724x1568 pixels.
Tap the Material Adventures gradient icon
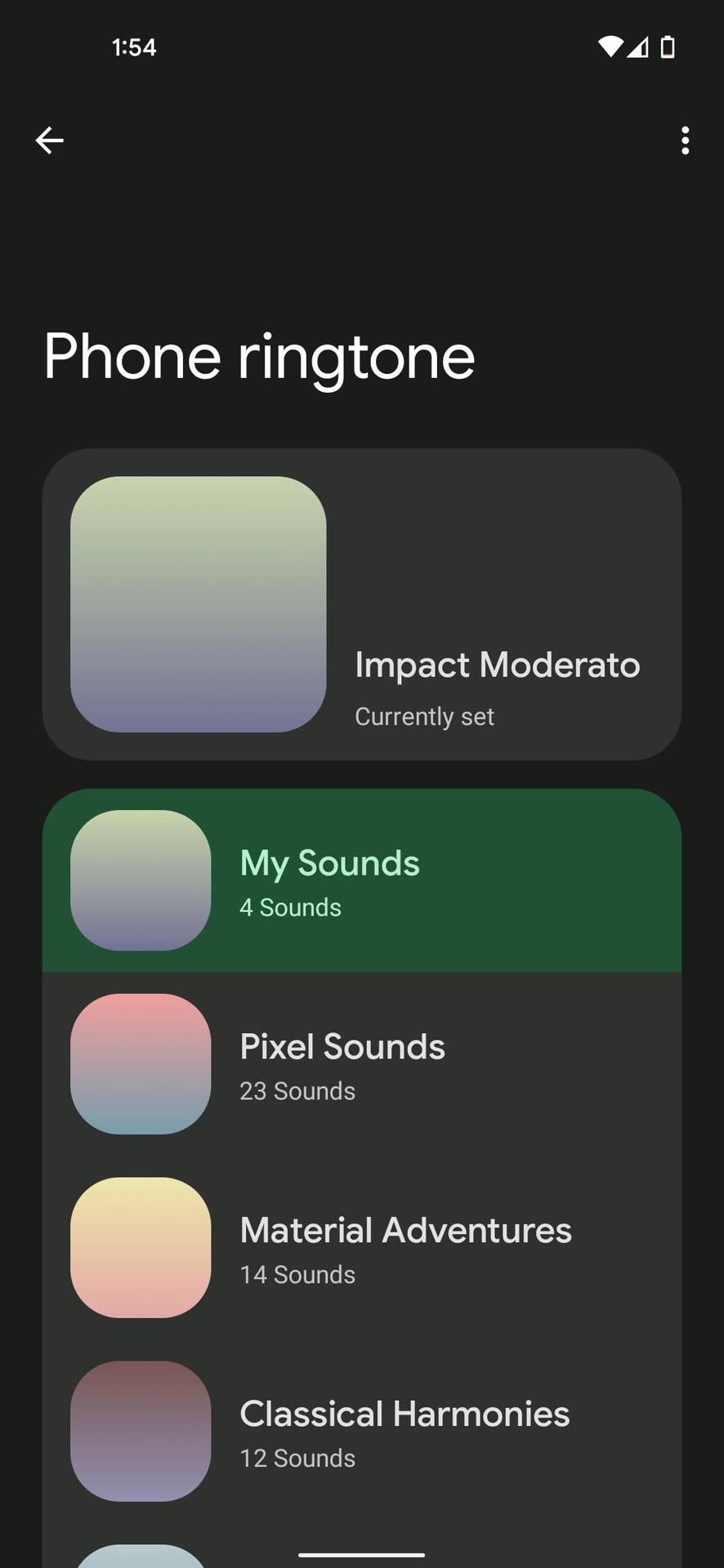tap(141, 1248)
